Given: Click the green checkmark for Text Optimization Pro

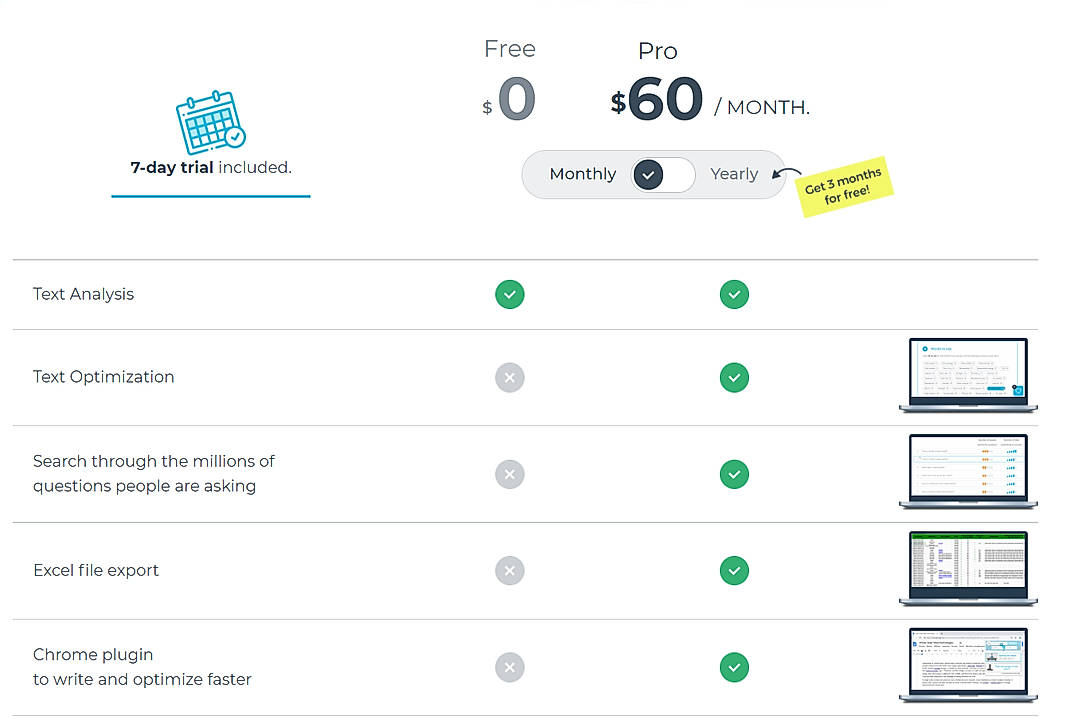Looking at the screenshot, I should pos(734,377).
